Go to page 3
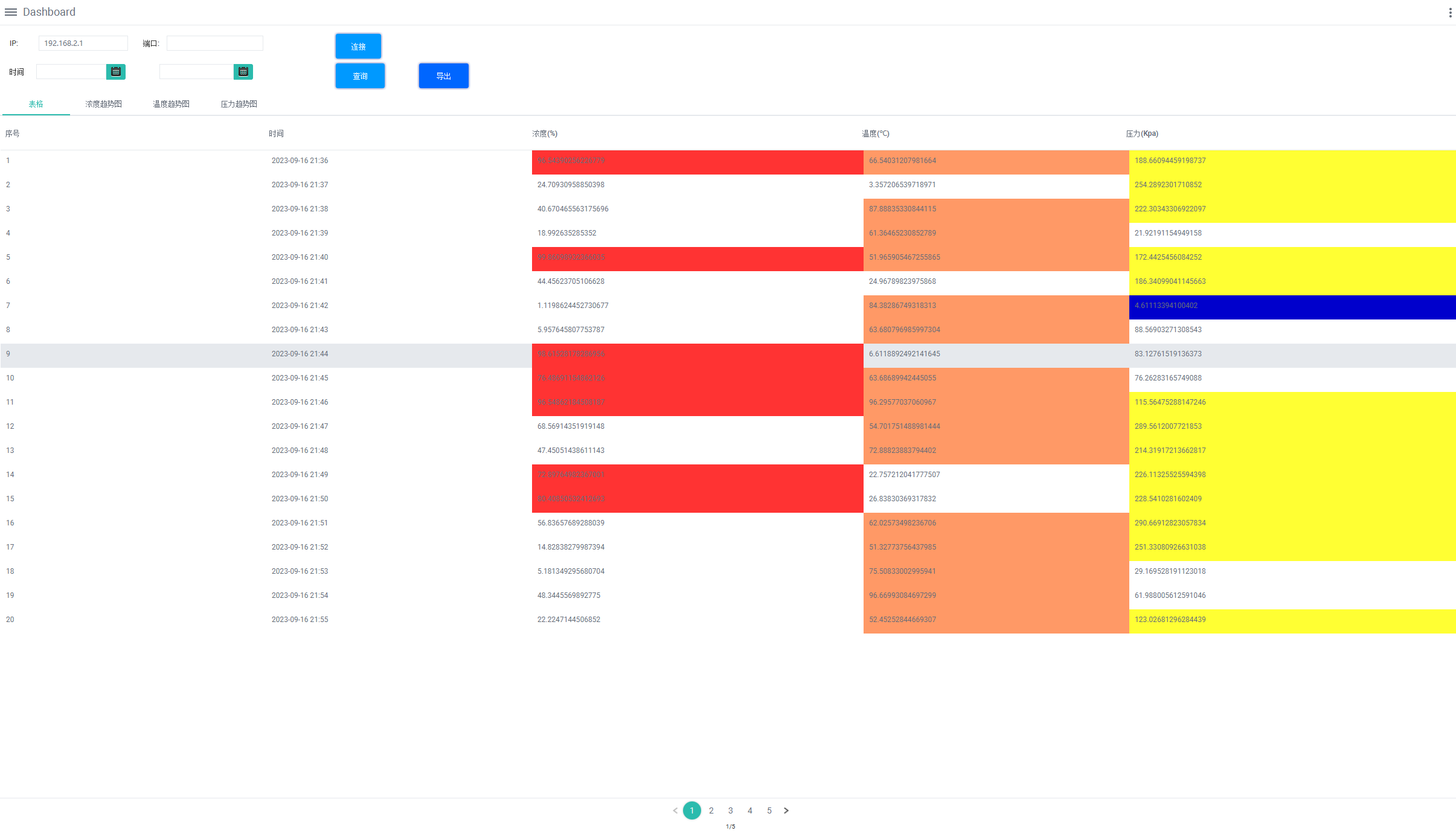1456x831 pixels. [731, 810]
